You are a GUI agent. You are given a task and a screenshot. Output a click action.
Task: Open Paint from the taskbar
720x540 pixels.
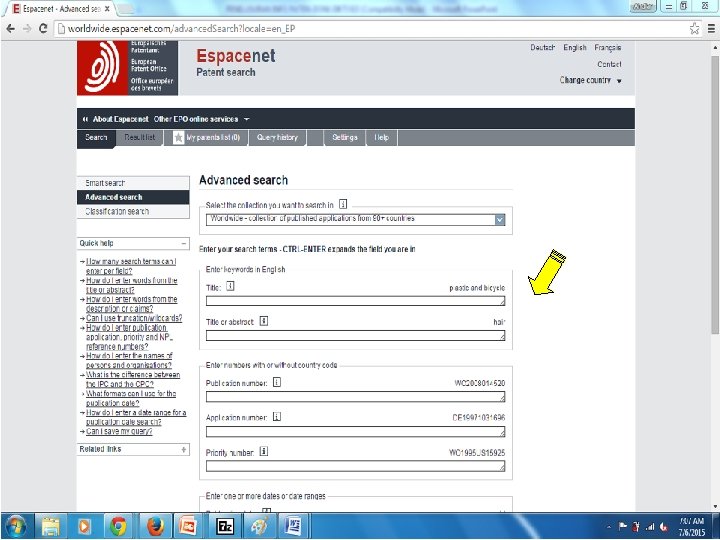pos(260,526)
